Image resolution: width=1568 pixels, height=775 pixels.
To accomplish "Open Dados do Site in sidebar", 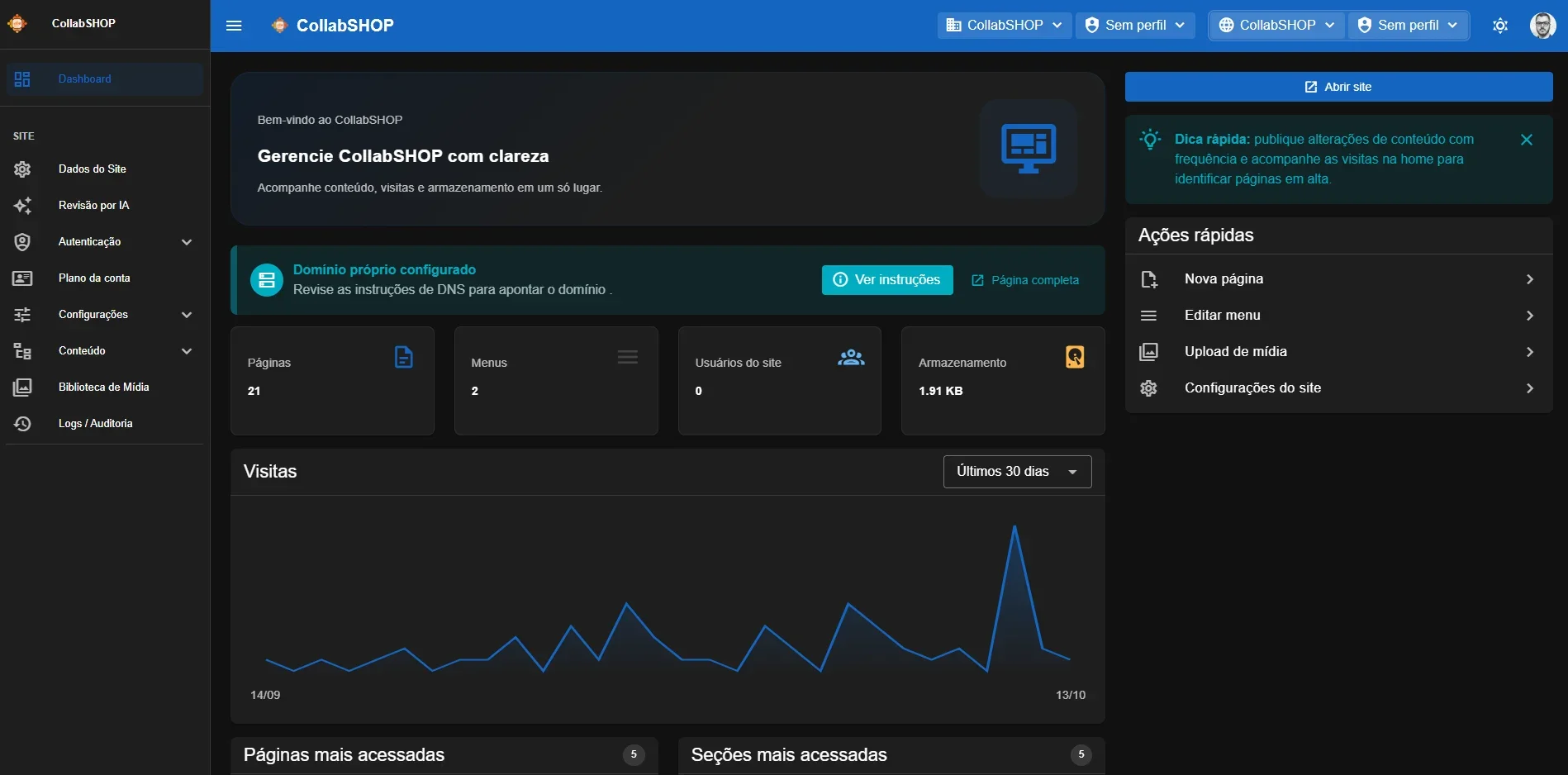I will [x=105, y=169].
